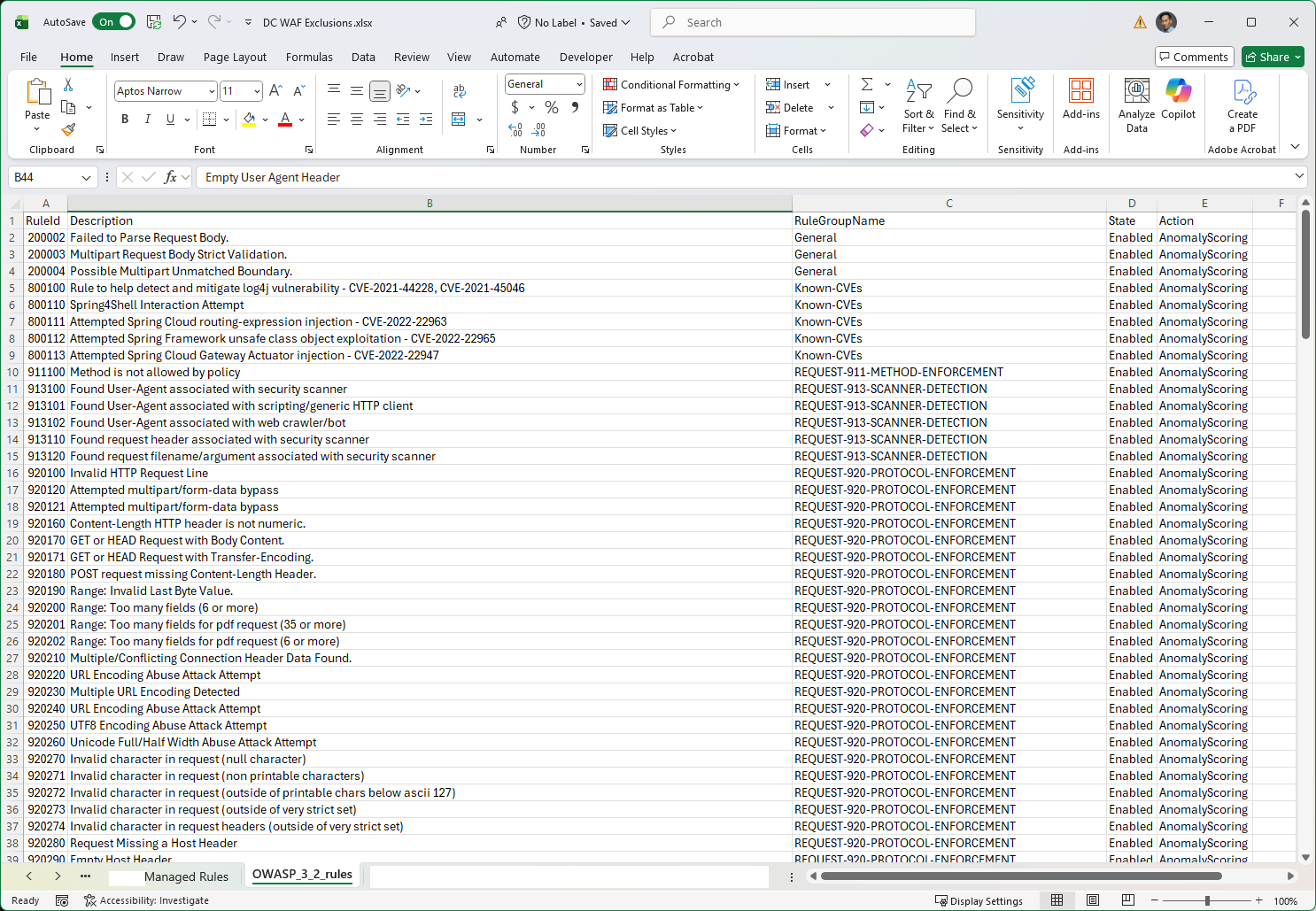Toggle Underline formatting
The width and height of the screenshot is (1316, 911).
tap(170, 120)
